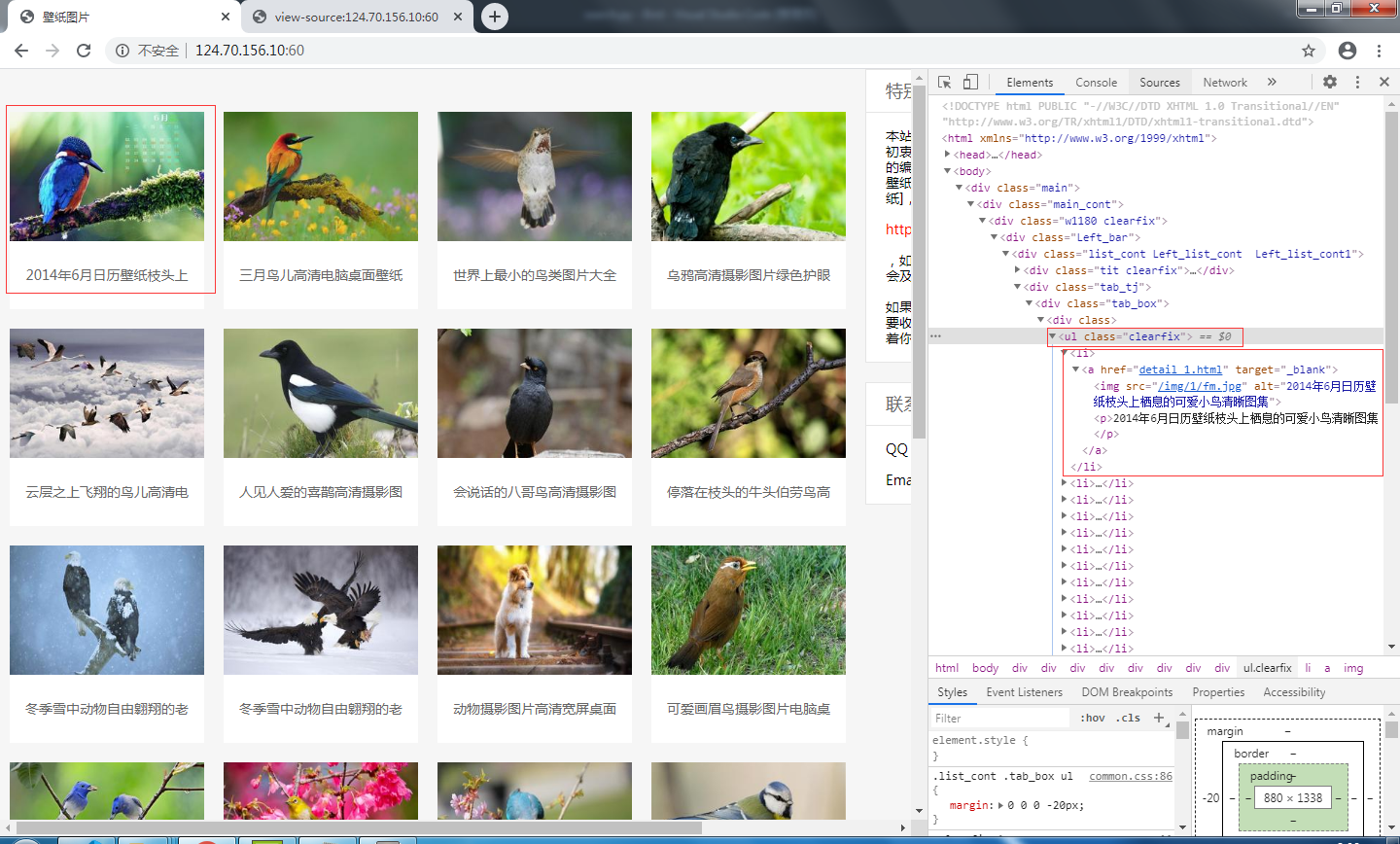The width and height of the screenshot is (1400, 844).
Task: Close the 壁纸图片 tab
Action: click(226, 17)
